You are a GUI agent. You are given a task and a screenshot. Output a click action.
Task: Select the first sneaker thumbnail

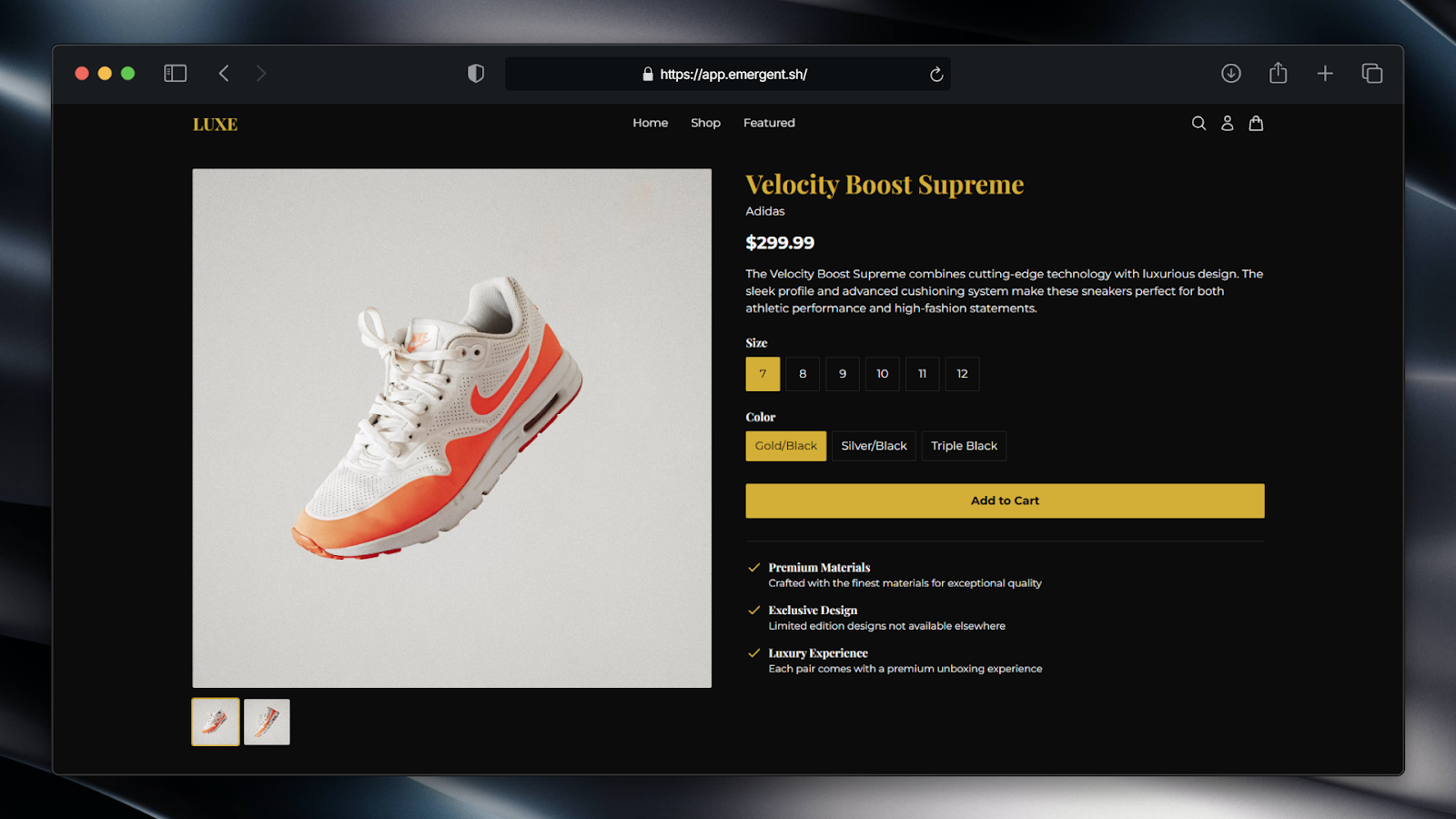click(x=216, y=722)
